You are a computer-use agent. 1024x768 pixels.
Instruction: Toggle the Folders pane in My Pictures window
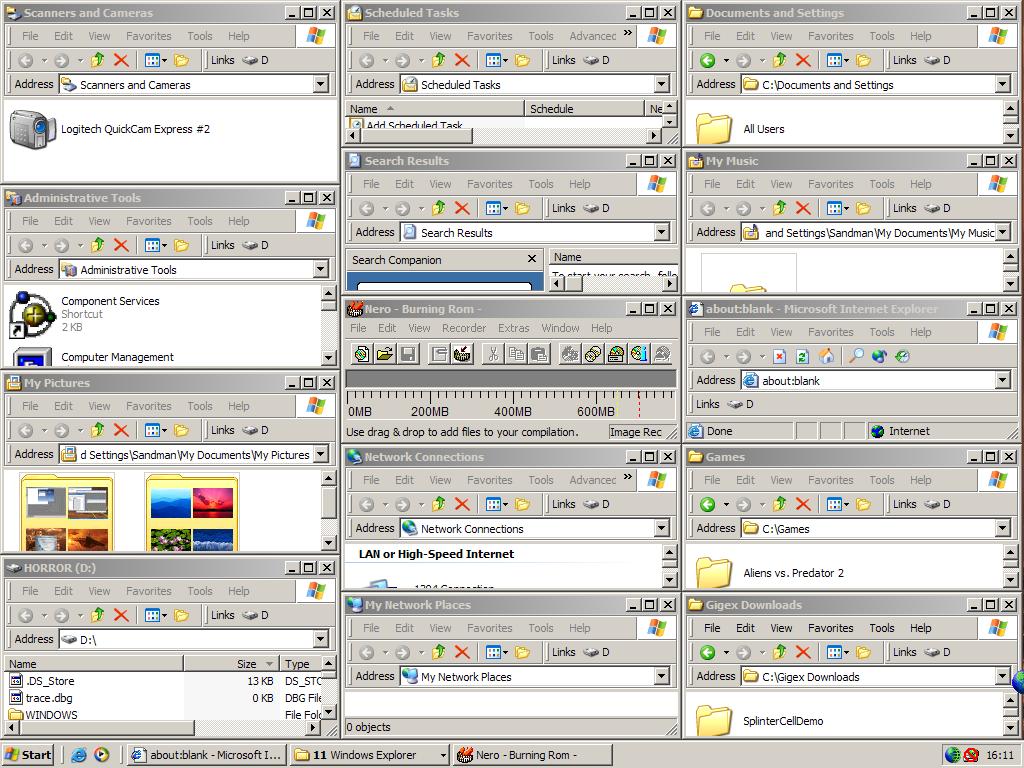click(181, 430)
